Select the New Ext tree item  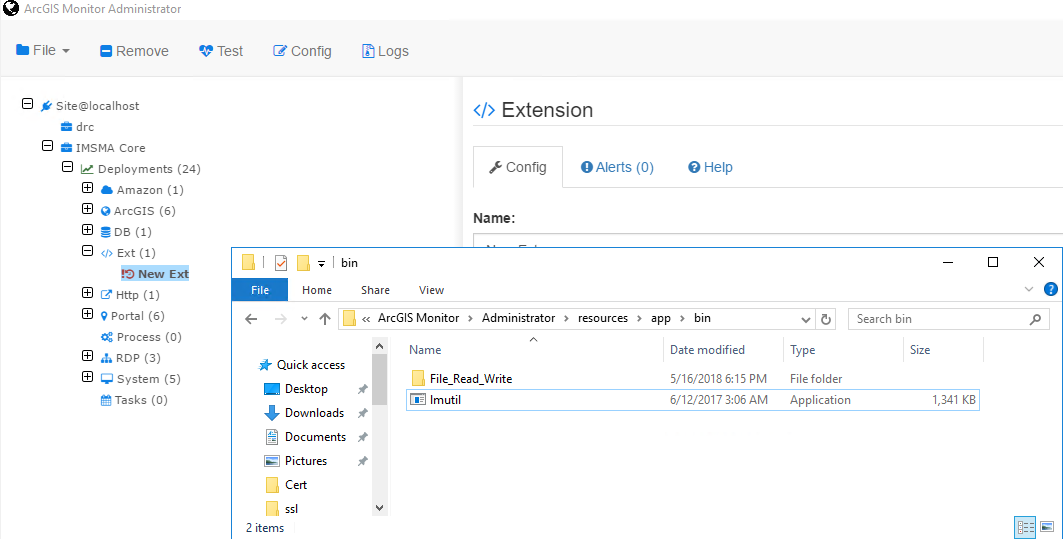coord(155,274)
